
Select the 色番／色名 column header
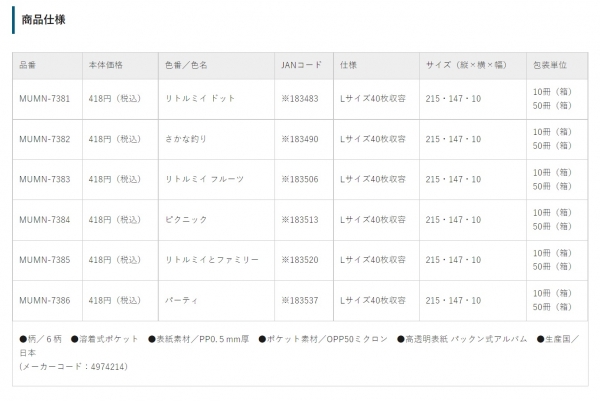pos(186,65)
